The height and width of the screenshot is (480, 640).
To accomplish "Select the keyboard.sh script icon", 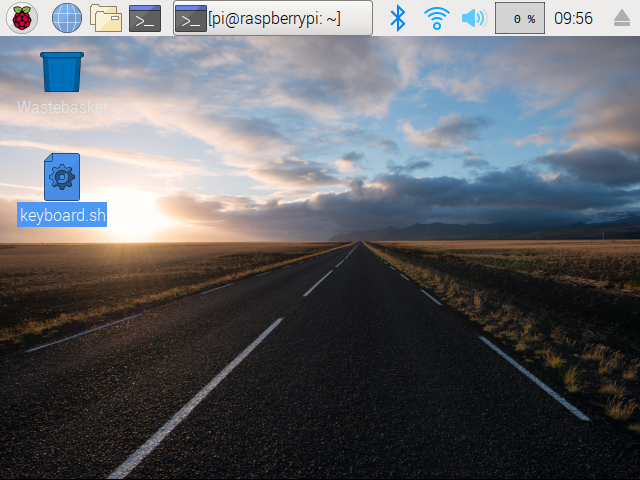I will pos(62,177).
